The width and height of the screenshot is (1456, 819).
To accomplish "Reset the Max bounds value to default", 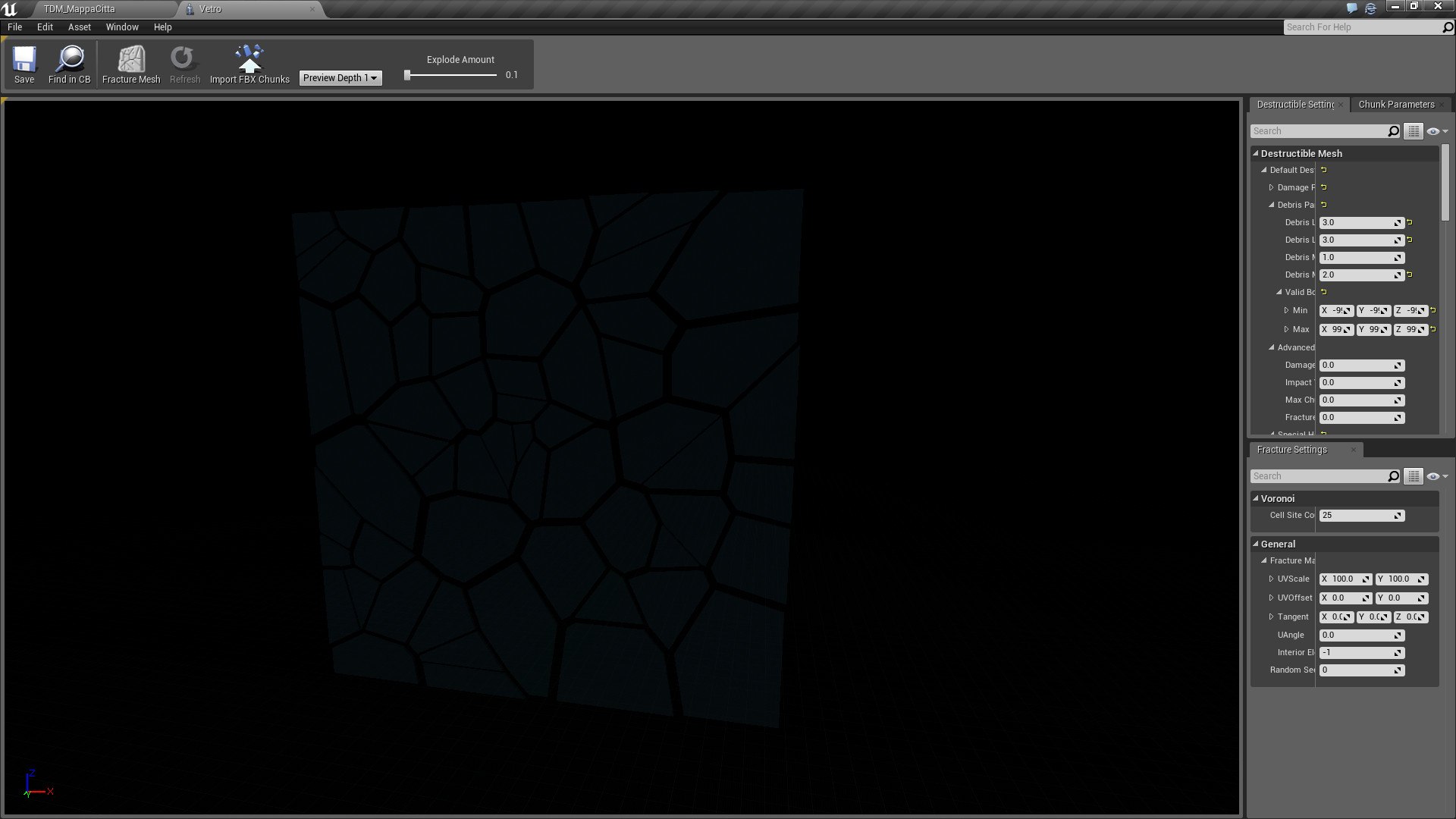I will [x=1432, y=329].
